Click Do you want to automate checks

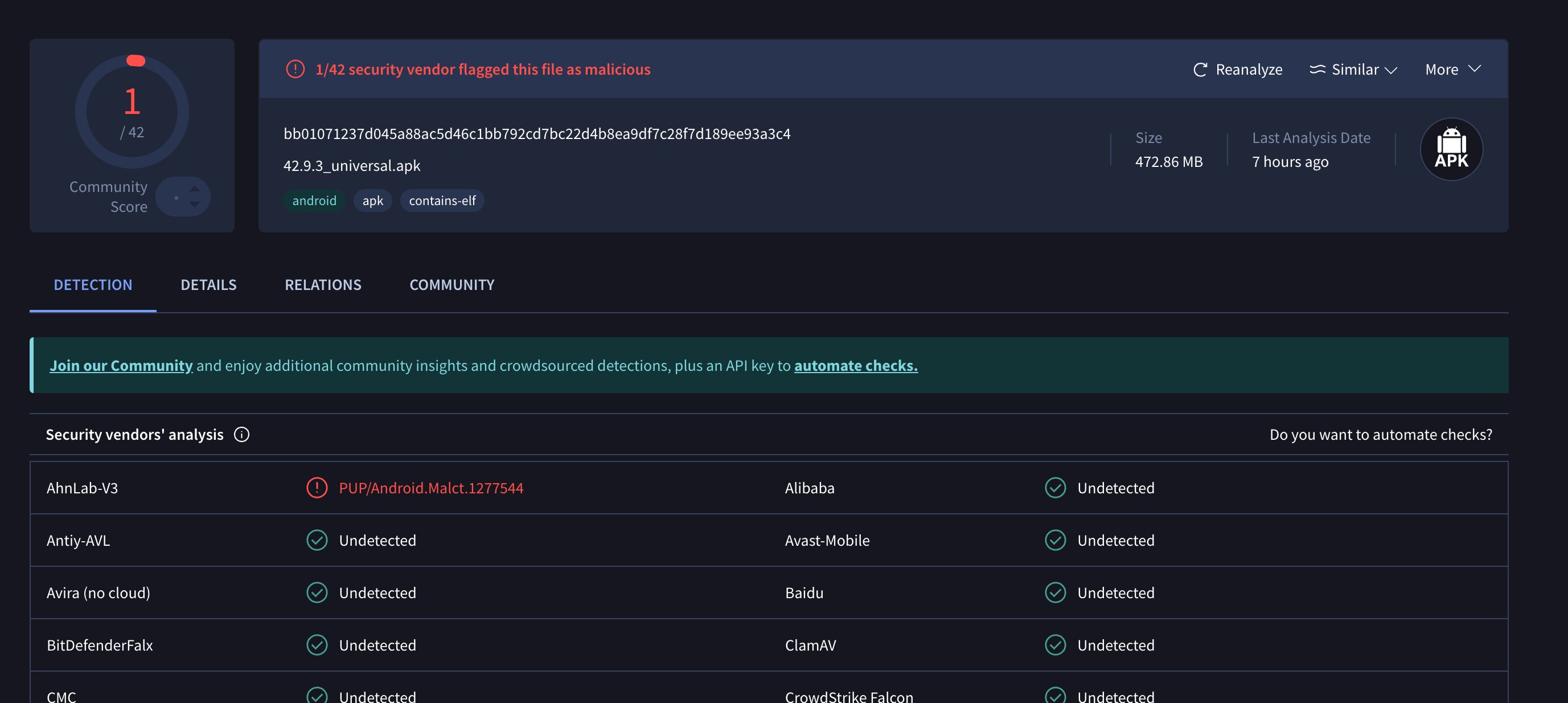pos(1380,434)
